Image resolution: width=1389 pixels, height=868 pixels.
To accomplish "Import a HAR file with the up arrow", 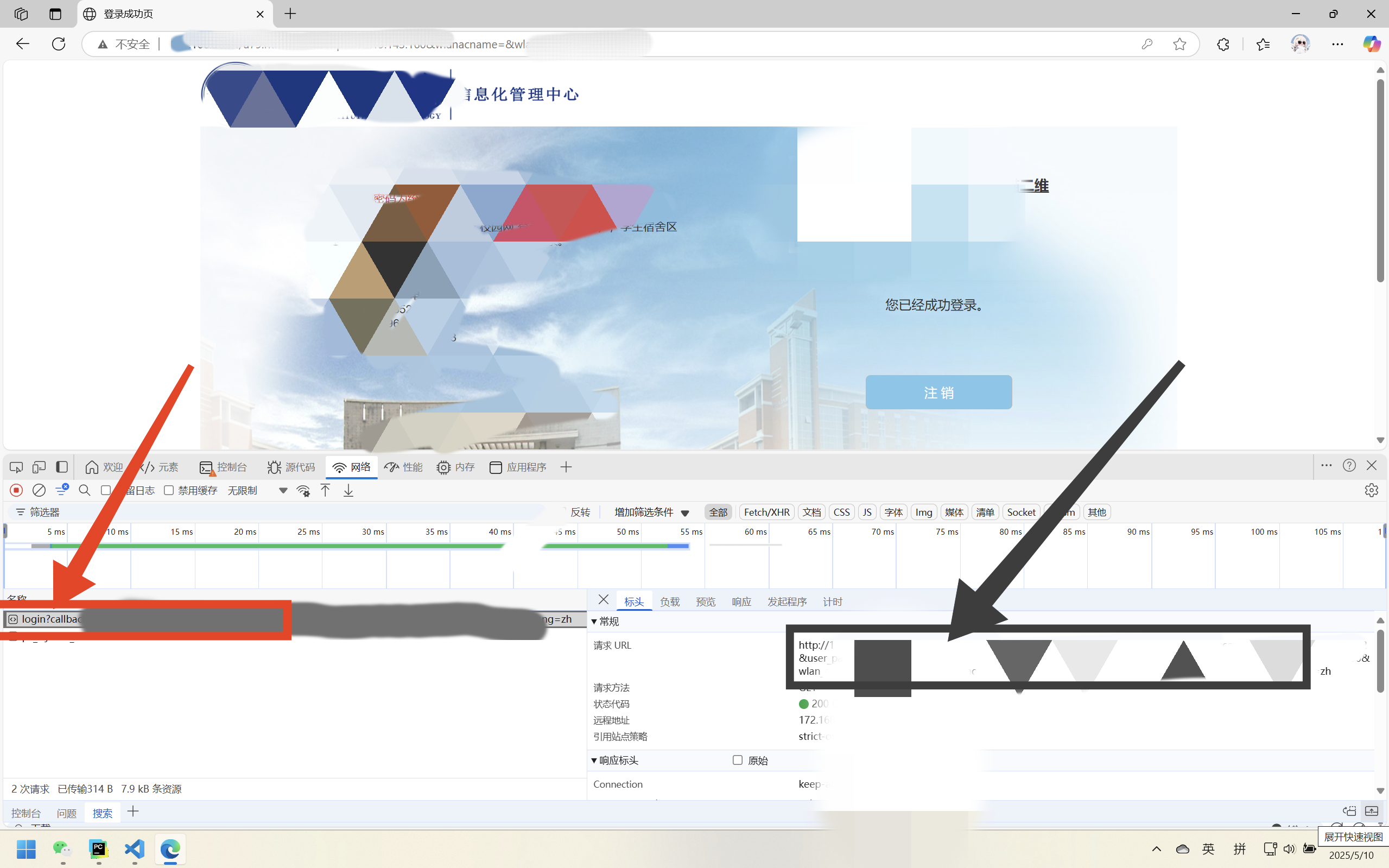I will (326, 490).
